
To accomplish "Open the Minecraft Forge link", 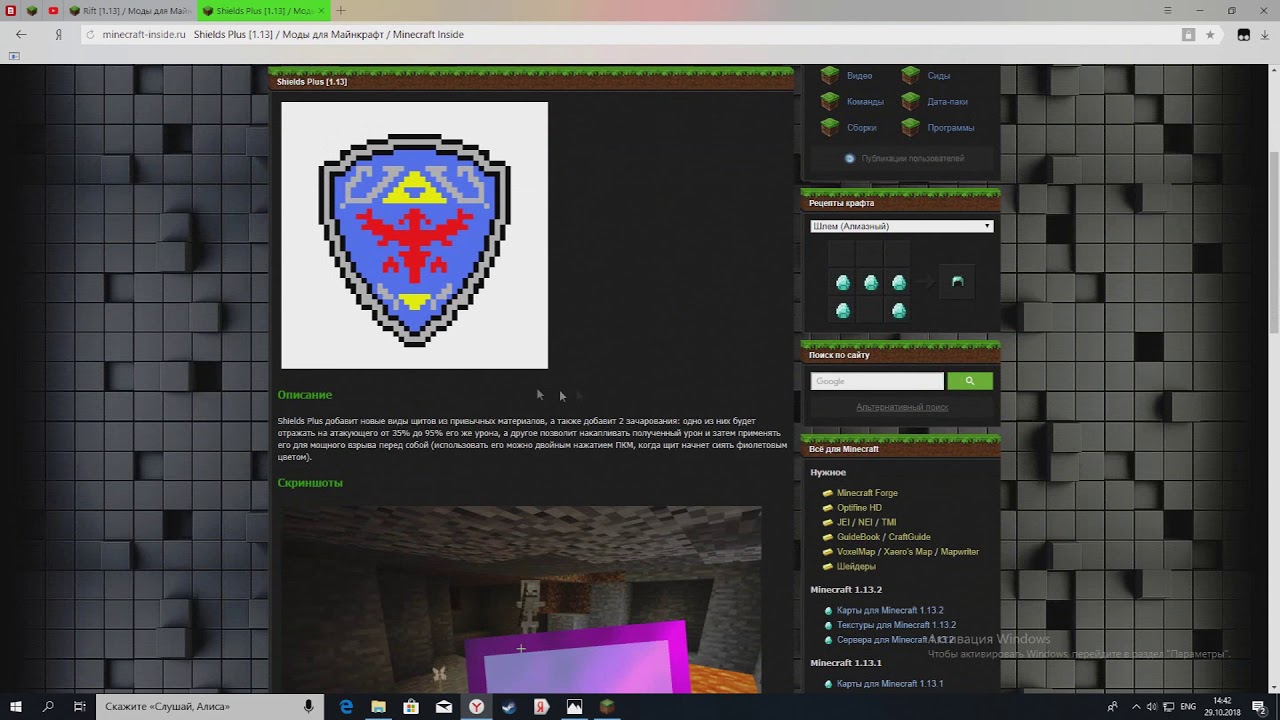I will [x=867, y=493].
